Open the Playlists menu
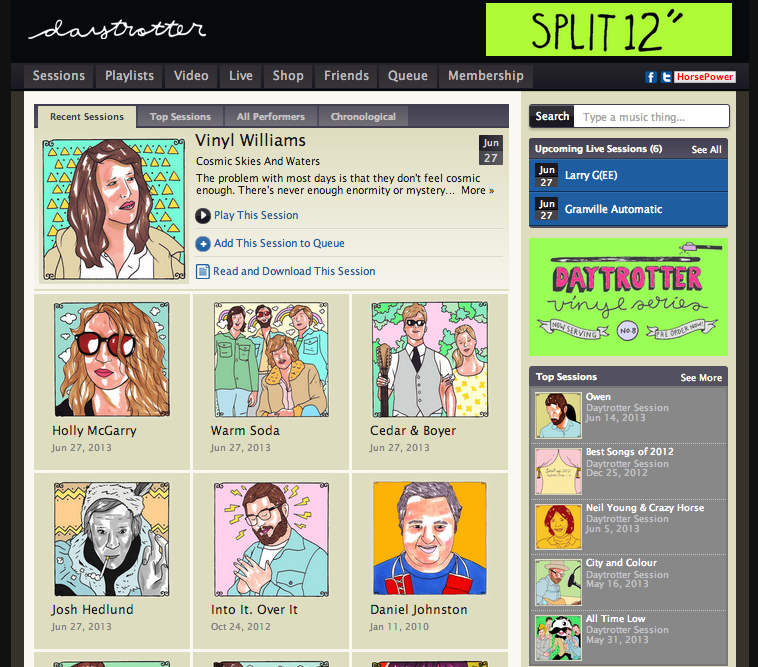Image resolution: width=758 pixels, height=667 pixels. click(129, 76)
